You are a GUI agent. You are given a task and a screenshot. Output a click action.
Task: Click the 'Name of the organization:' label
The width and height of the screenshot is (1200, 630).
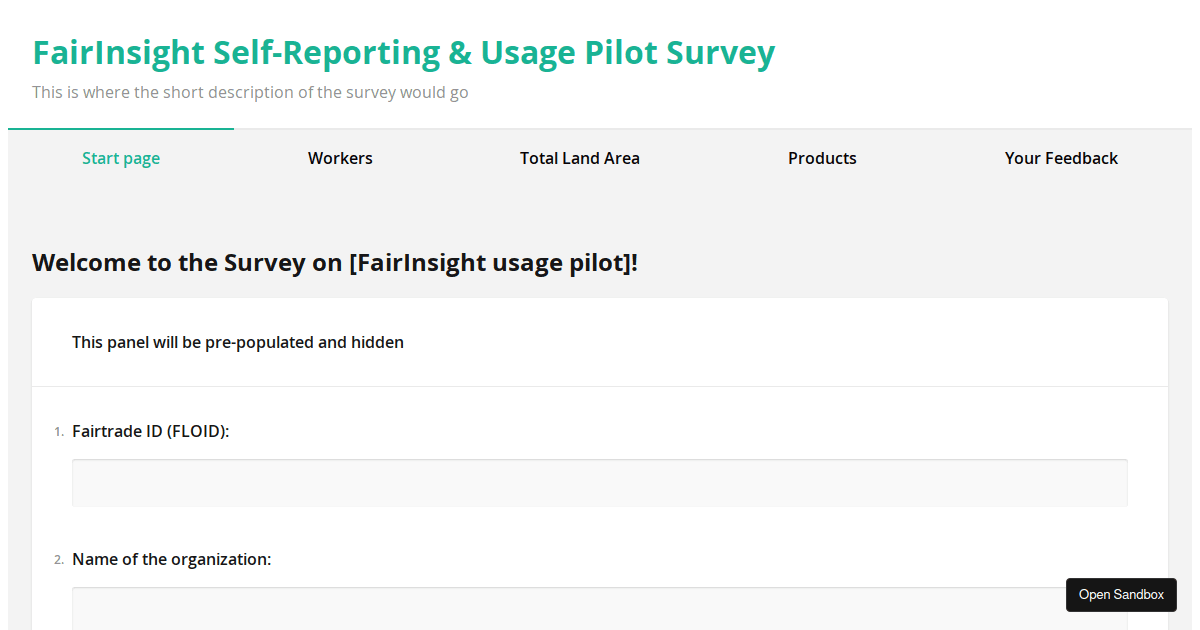pyautogui.click(x=172, y=559)
